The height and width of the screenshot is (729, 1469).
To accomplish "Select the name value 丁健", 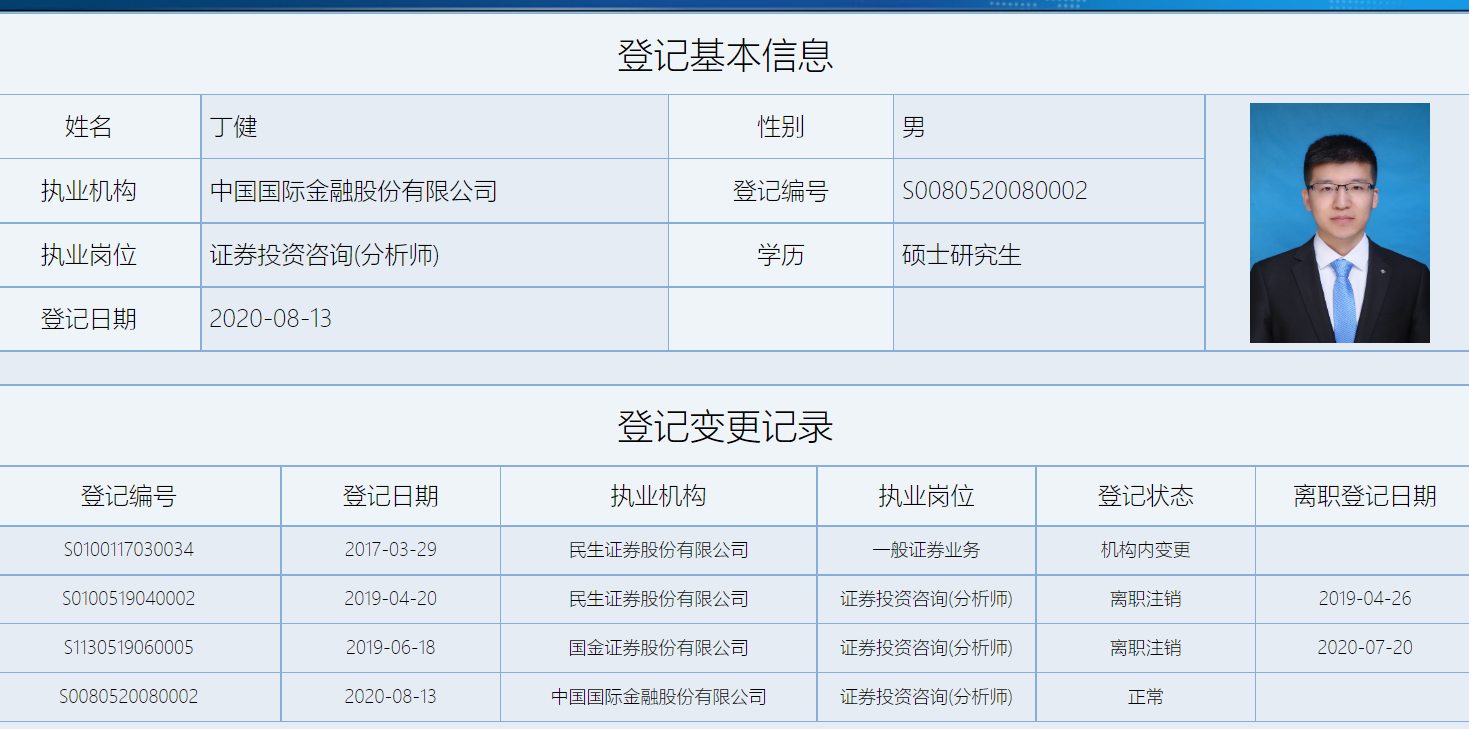I will pos(234,127).
